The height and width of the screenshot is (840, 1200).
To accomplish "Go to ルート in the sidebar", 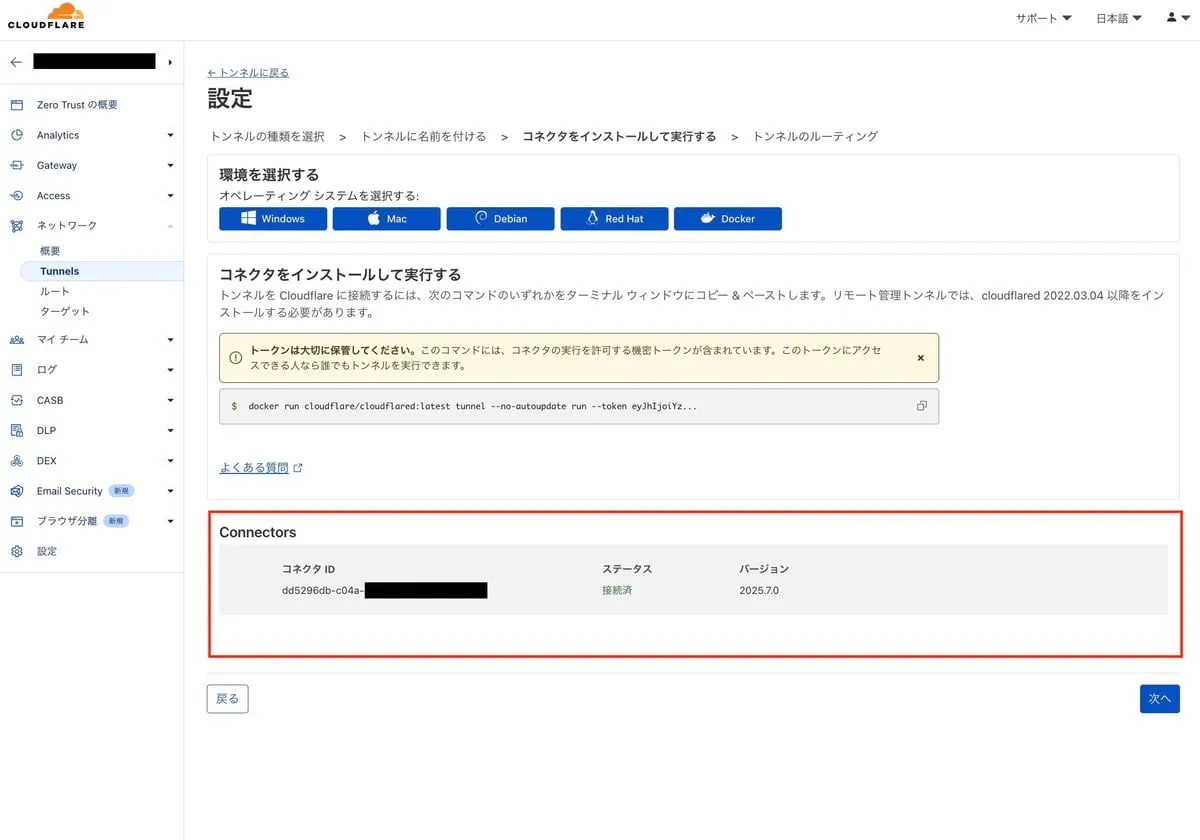I will 54,291.
